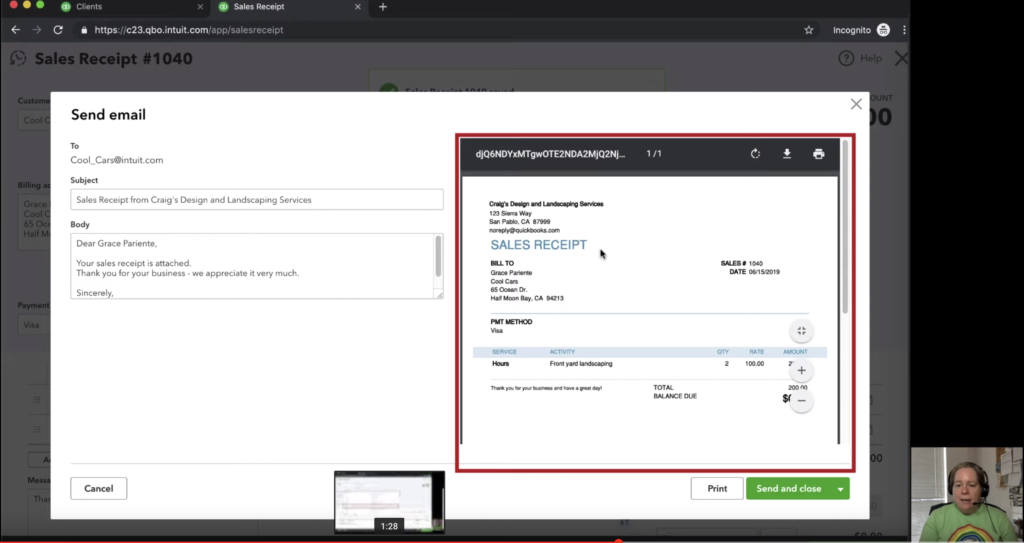
Task: Zoom out of the PDF preview
Action: click(x=801, y=401)
